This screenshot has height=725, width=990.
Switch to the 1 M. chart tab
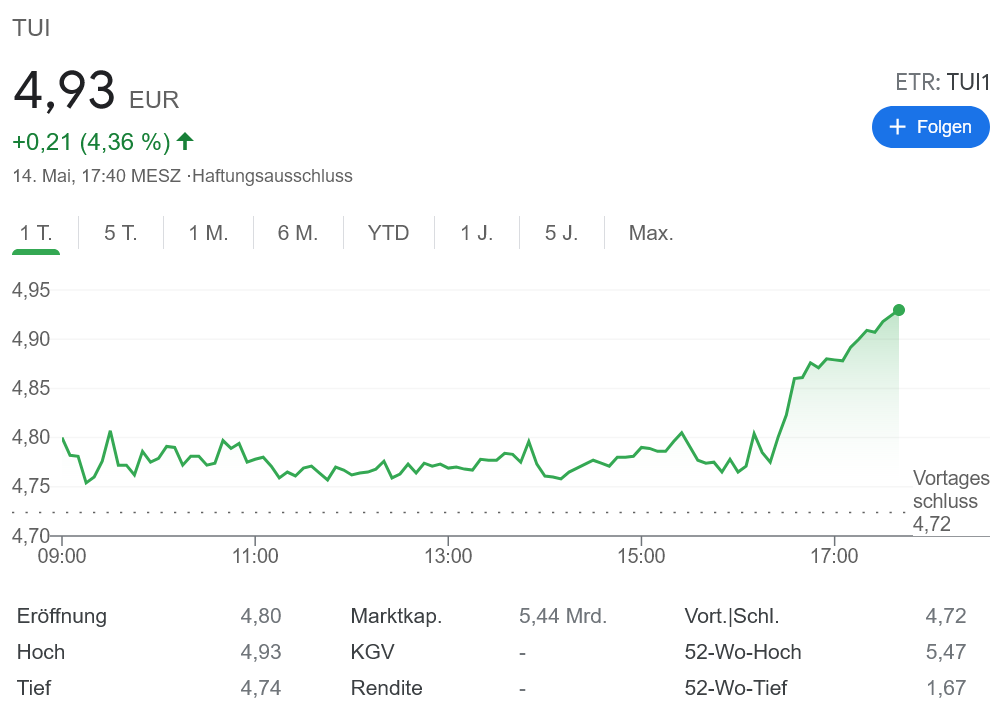pos(208,233)
